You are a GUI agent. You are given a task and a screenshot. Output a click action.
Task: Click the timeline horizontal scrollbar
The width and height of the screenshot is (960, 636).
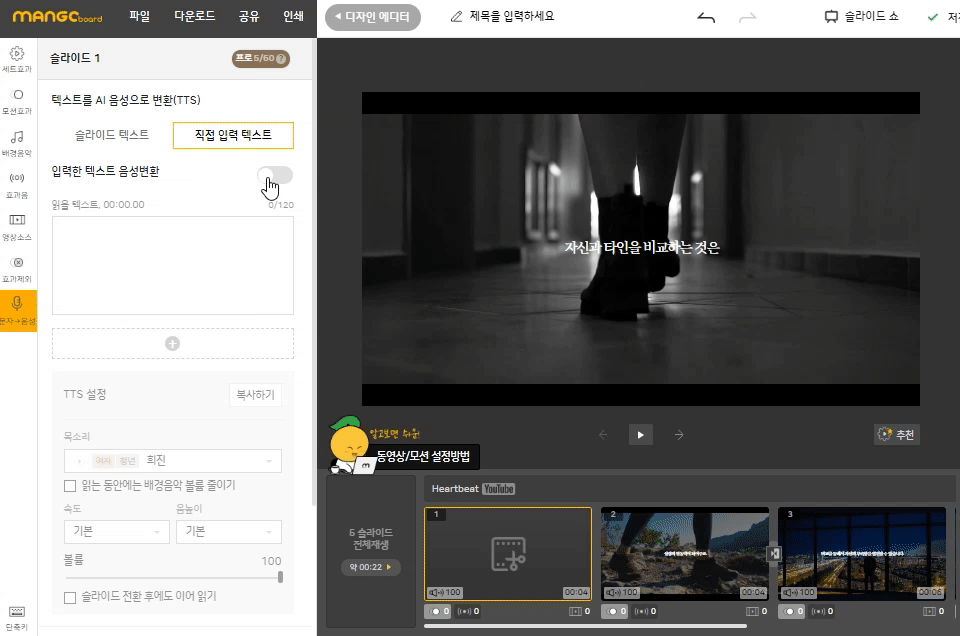coord(585,626)
